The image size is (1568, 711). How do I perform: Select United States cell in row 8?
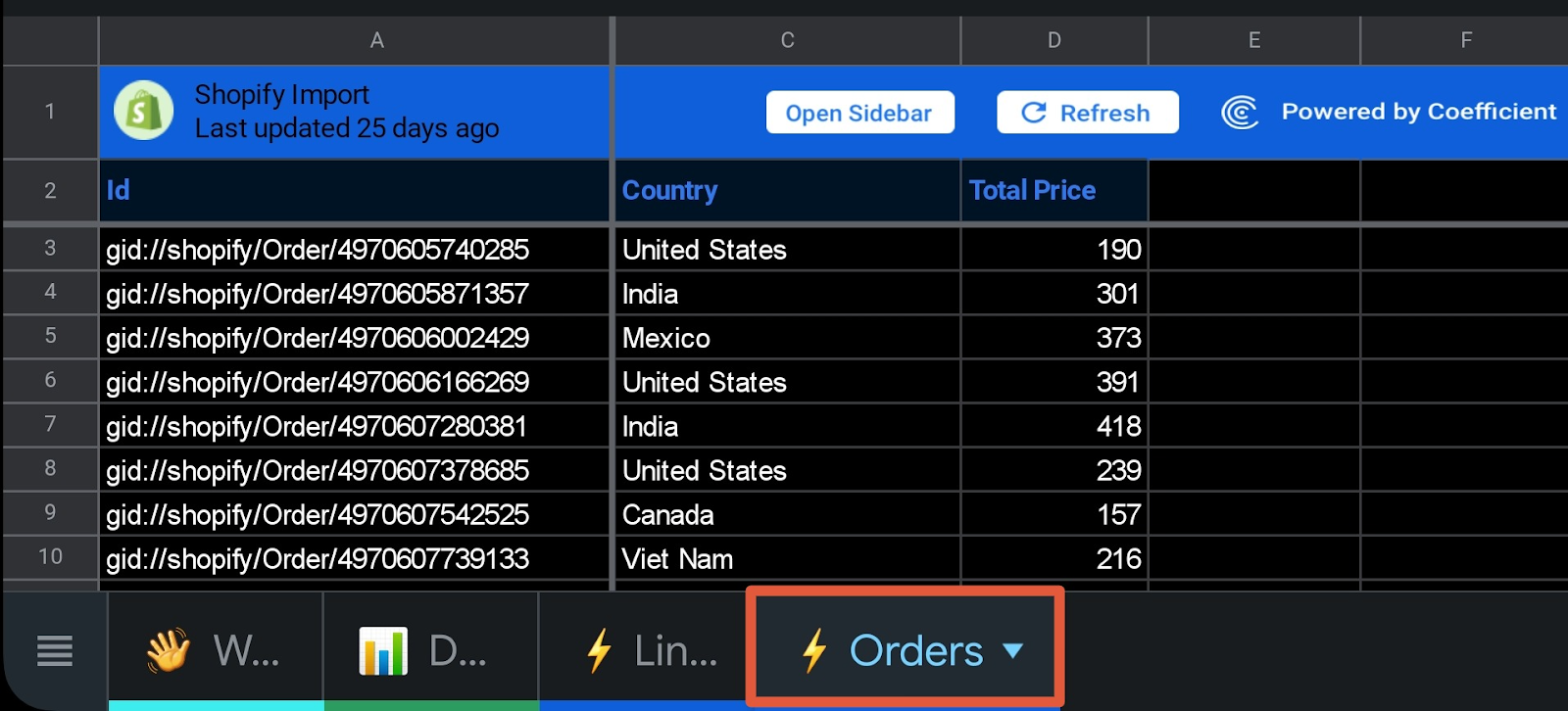[787, 469]
